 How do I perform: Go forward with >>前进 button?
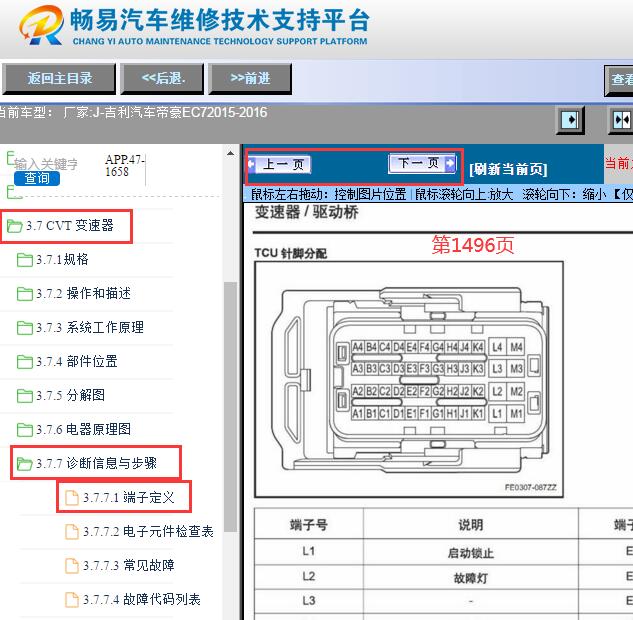[x=250, y=79]
